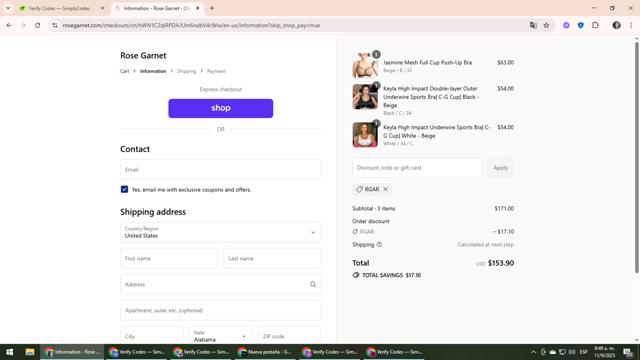Open the taskbar clock and date
The width and height of the screenshot is (640, 360).
pos(604,352)
